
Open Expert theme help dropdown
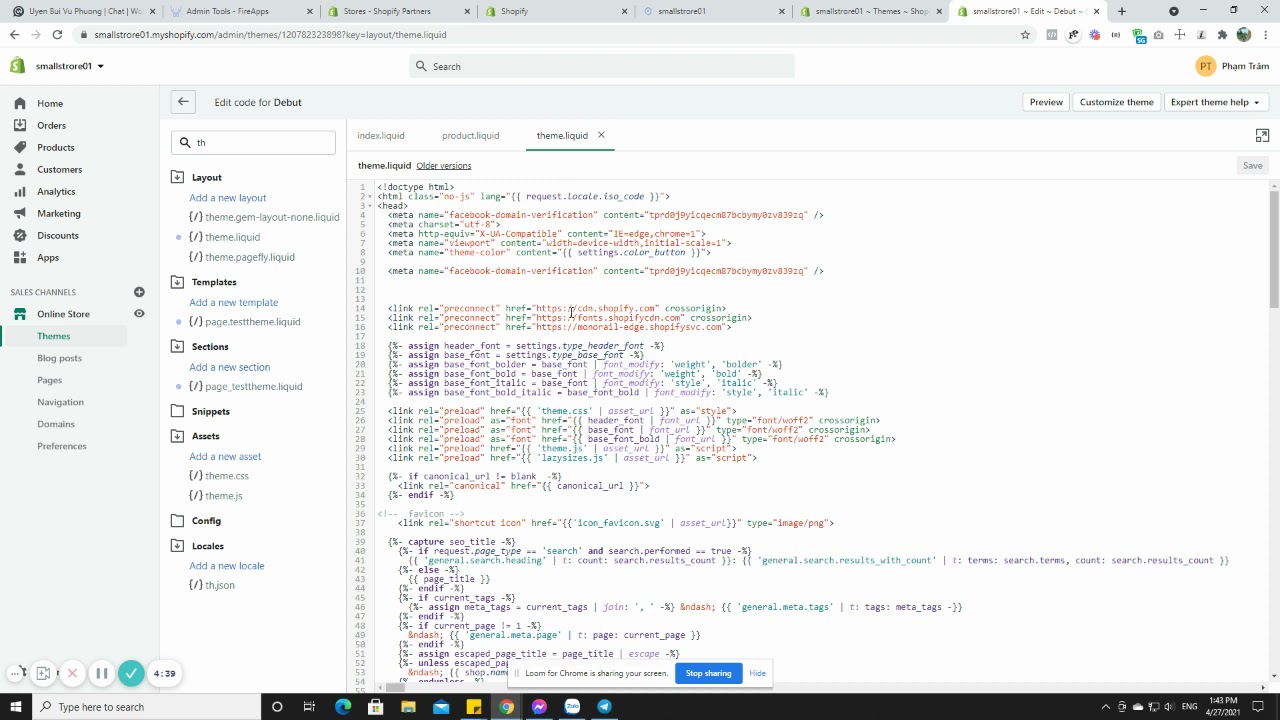tap(1215, 102)
